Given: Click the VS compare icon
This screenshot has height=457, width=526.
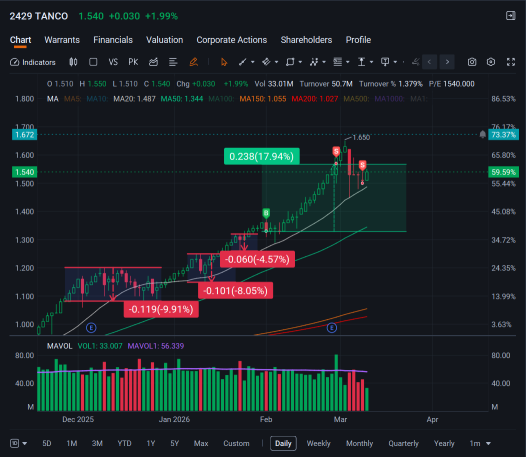Looking at the screenshot, I should click(113, 62).
